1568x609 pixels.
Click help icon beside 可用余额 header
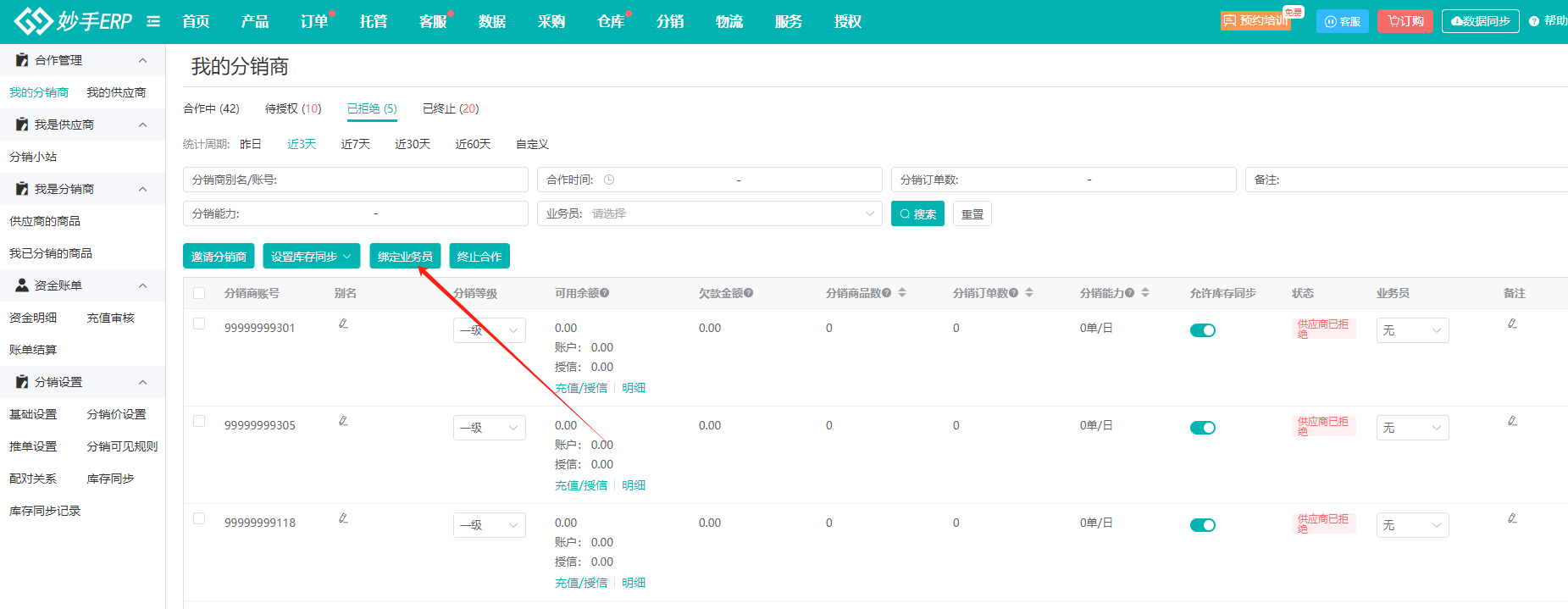point(605,293)
